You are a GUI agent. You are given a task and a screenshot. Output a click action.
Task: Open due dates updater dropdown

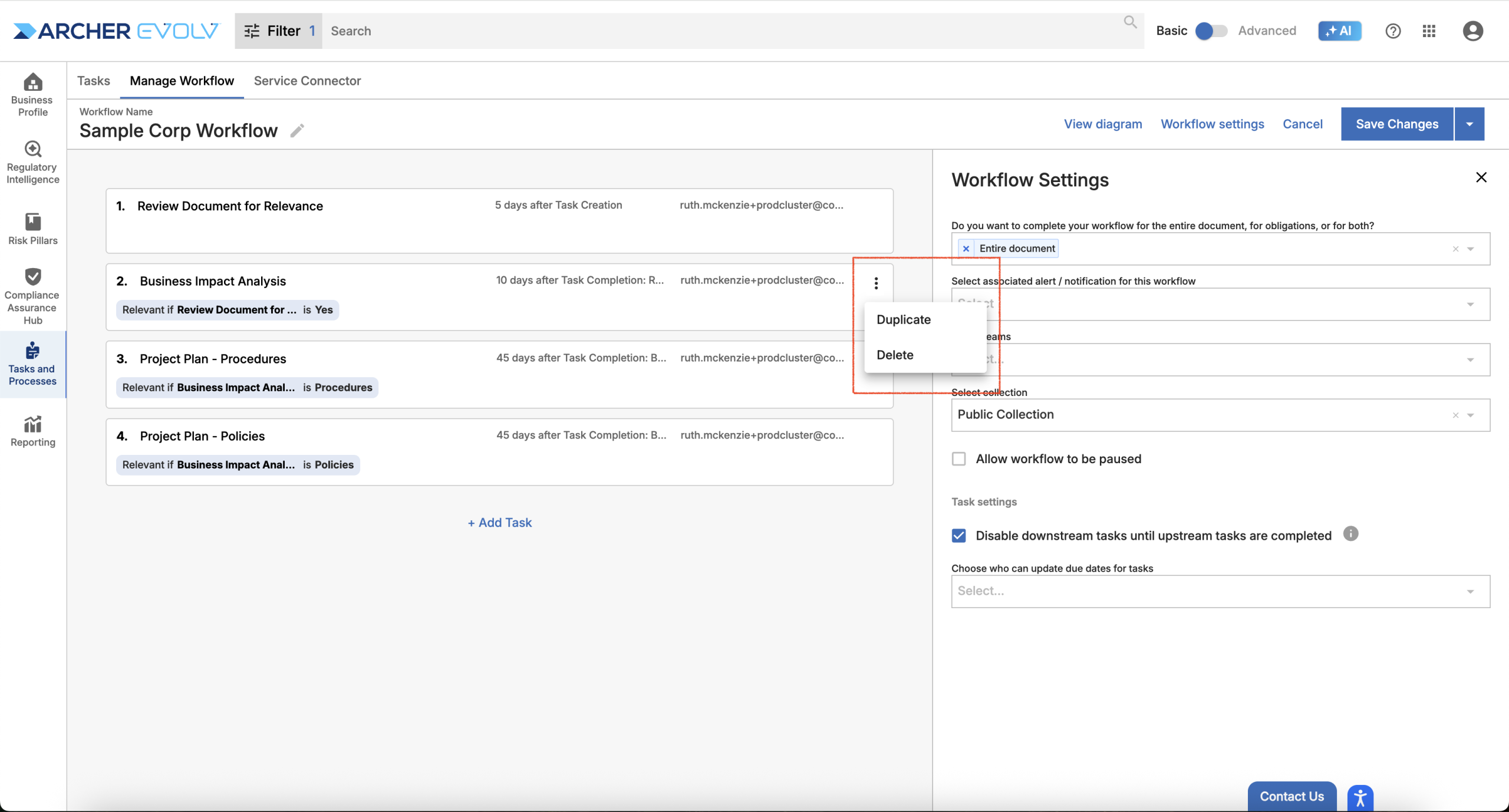(1220, 591)
